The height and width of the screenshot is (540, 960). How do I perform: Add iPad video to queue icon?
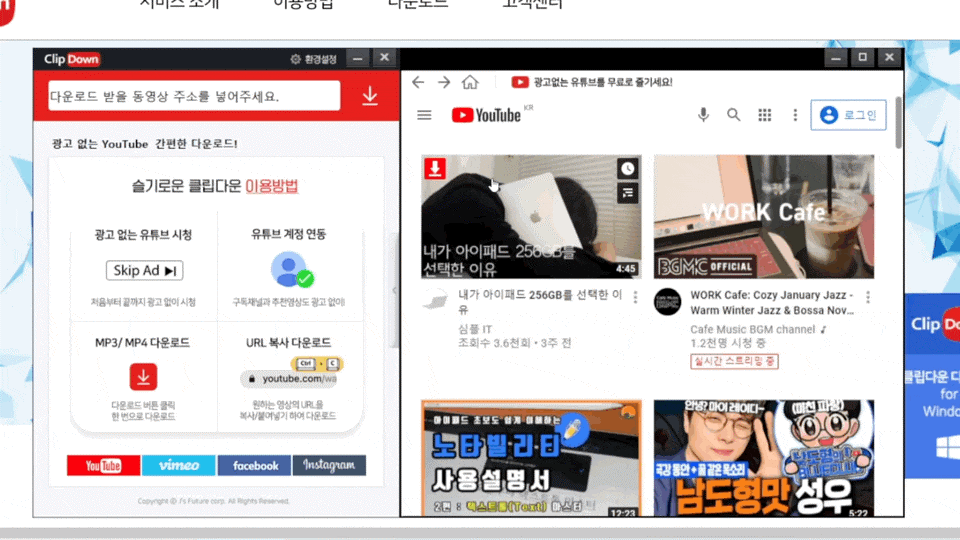pos(628,193)
